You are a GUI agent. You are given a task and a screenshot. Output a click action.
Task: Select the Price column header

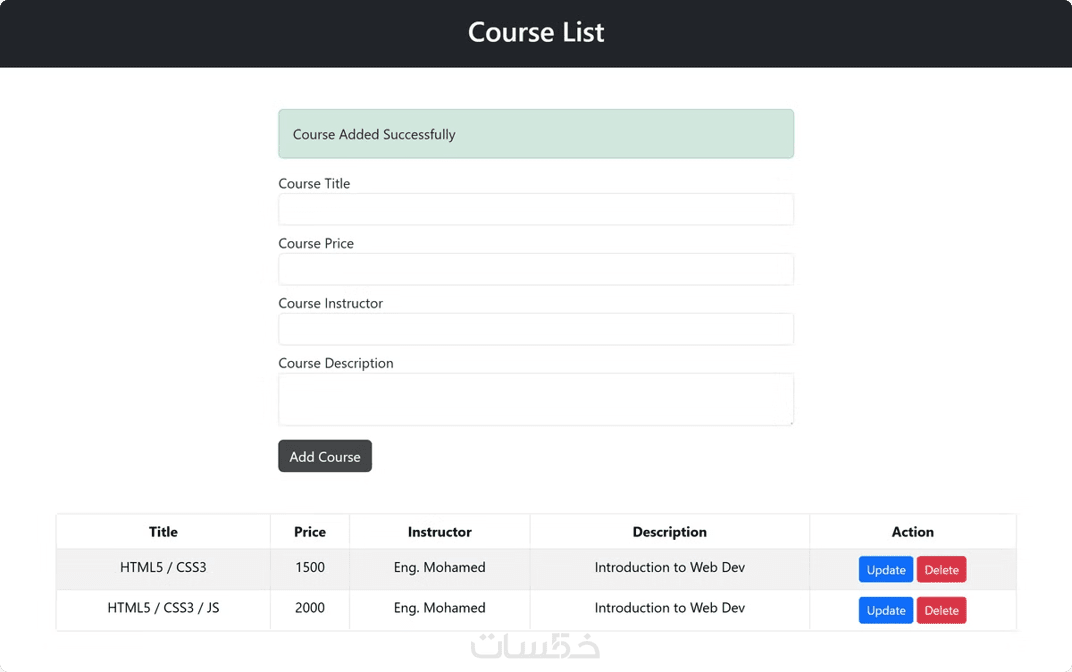(310, 532)
